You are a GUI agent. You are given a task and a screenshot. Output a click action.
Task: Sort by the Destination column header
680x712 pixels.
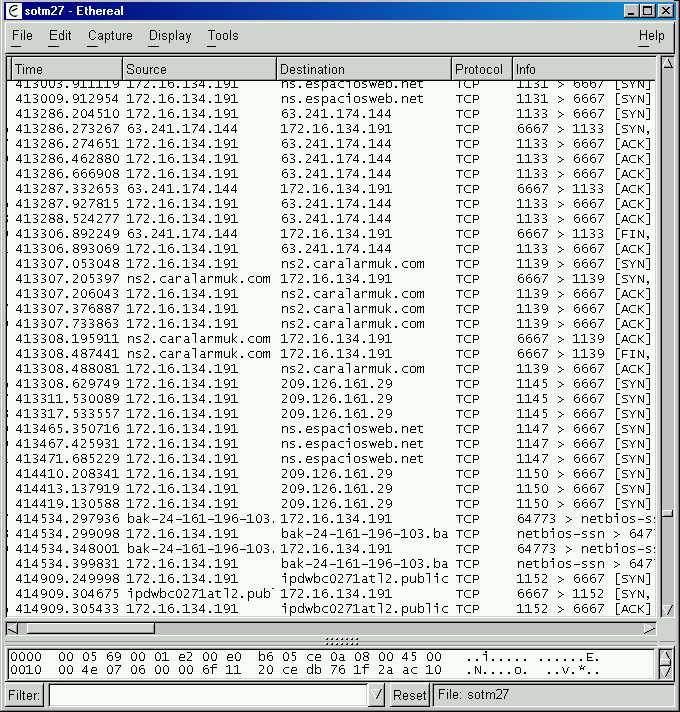click(x=364, y=69)
